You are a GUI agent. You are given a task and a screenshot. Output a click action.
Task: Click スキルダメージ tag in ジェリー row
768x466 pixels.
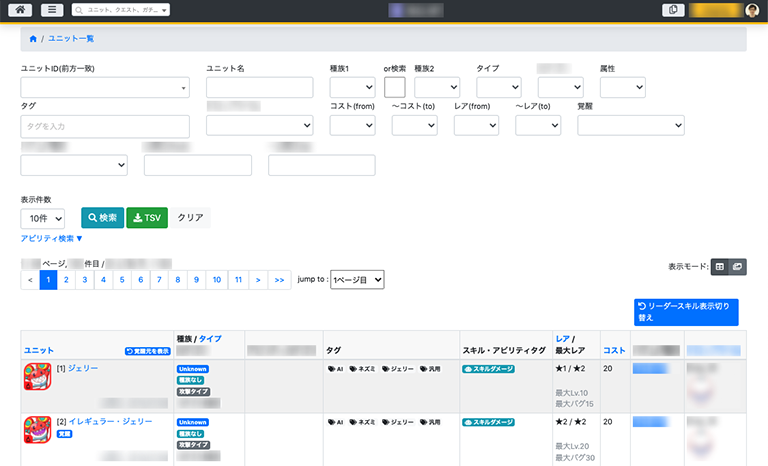point(488,369)
